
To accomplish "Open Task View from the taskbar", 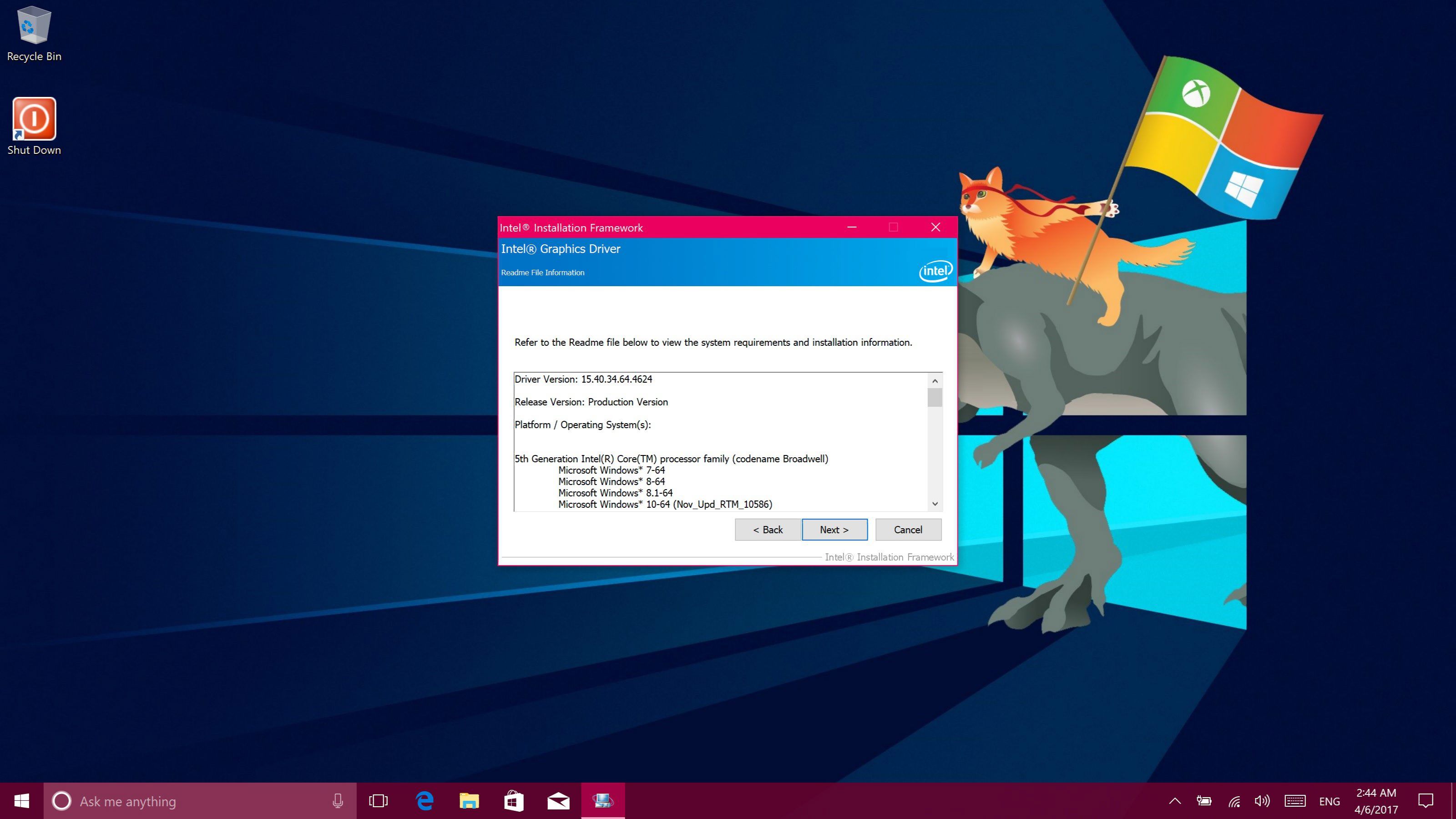I will (x=378, y=801).
